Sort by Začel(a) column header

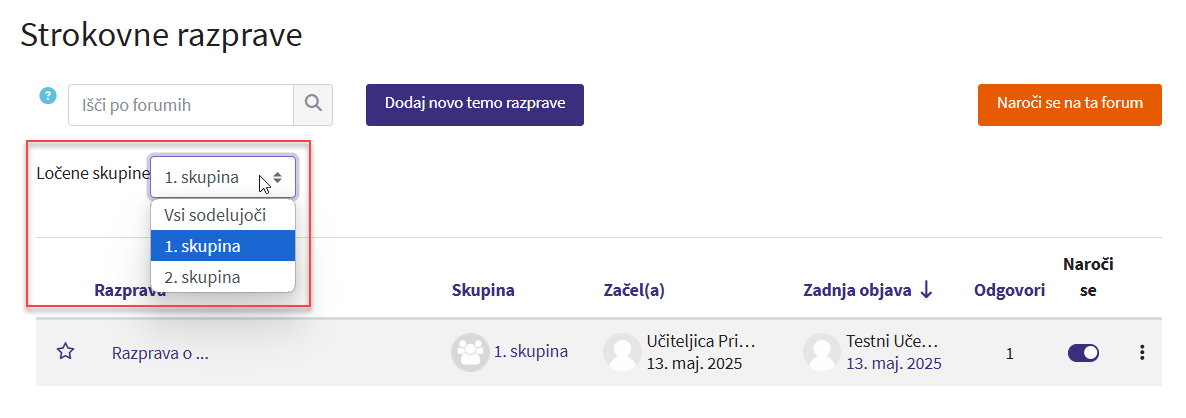634,291
